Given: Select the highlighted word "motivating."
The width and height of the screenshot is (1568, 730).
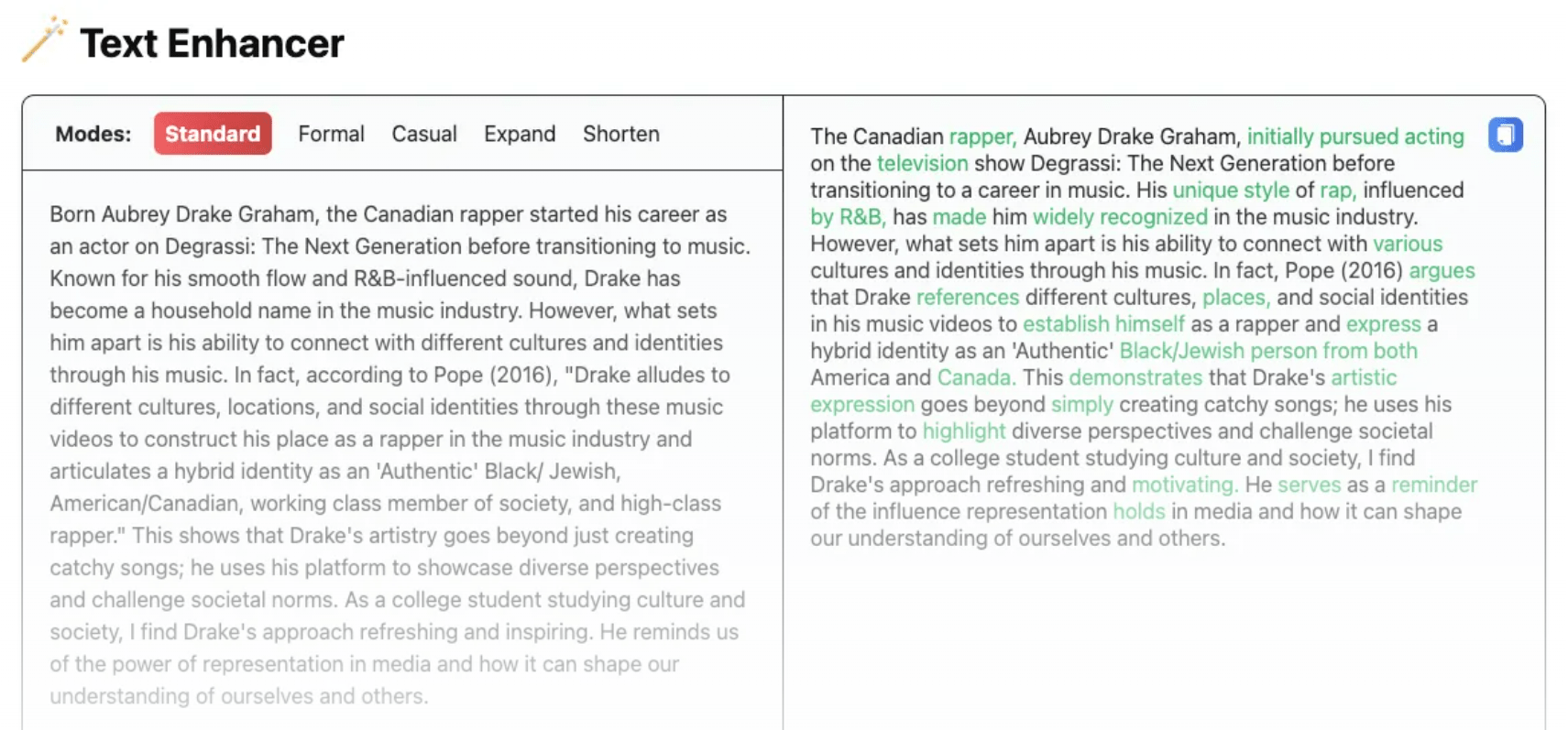Looking at the screenshot, I should 1184,485.
